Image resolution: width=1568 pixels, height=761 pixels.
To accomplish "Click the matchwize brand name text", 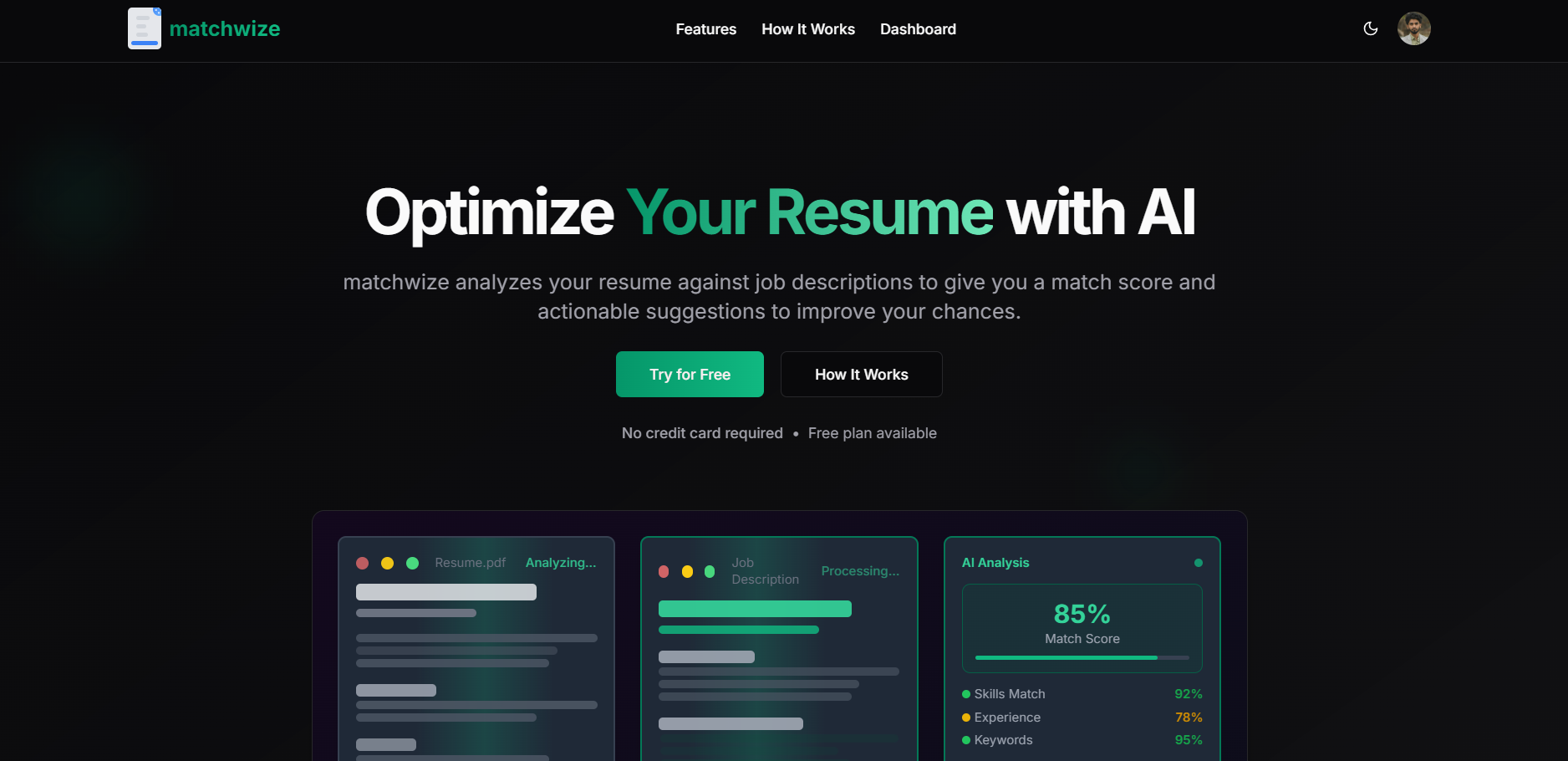I will coord(224,29).
